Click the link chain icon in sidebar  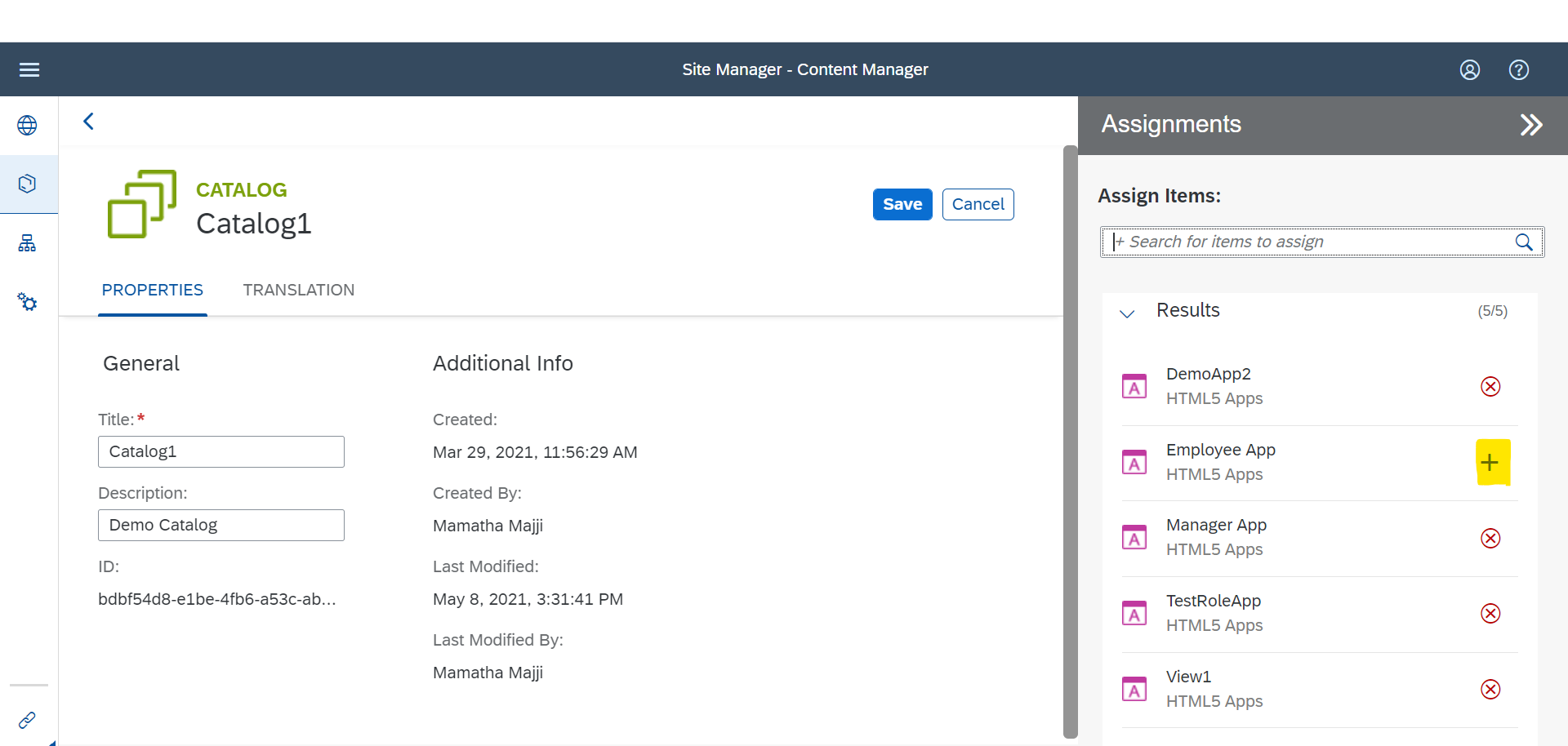click(27, 720)
